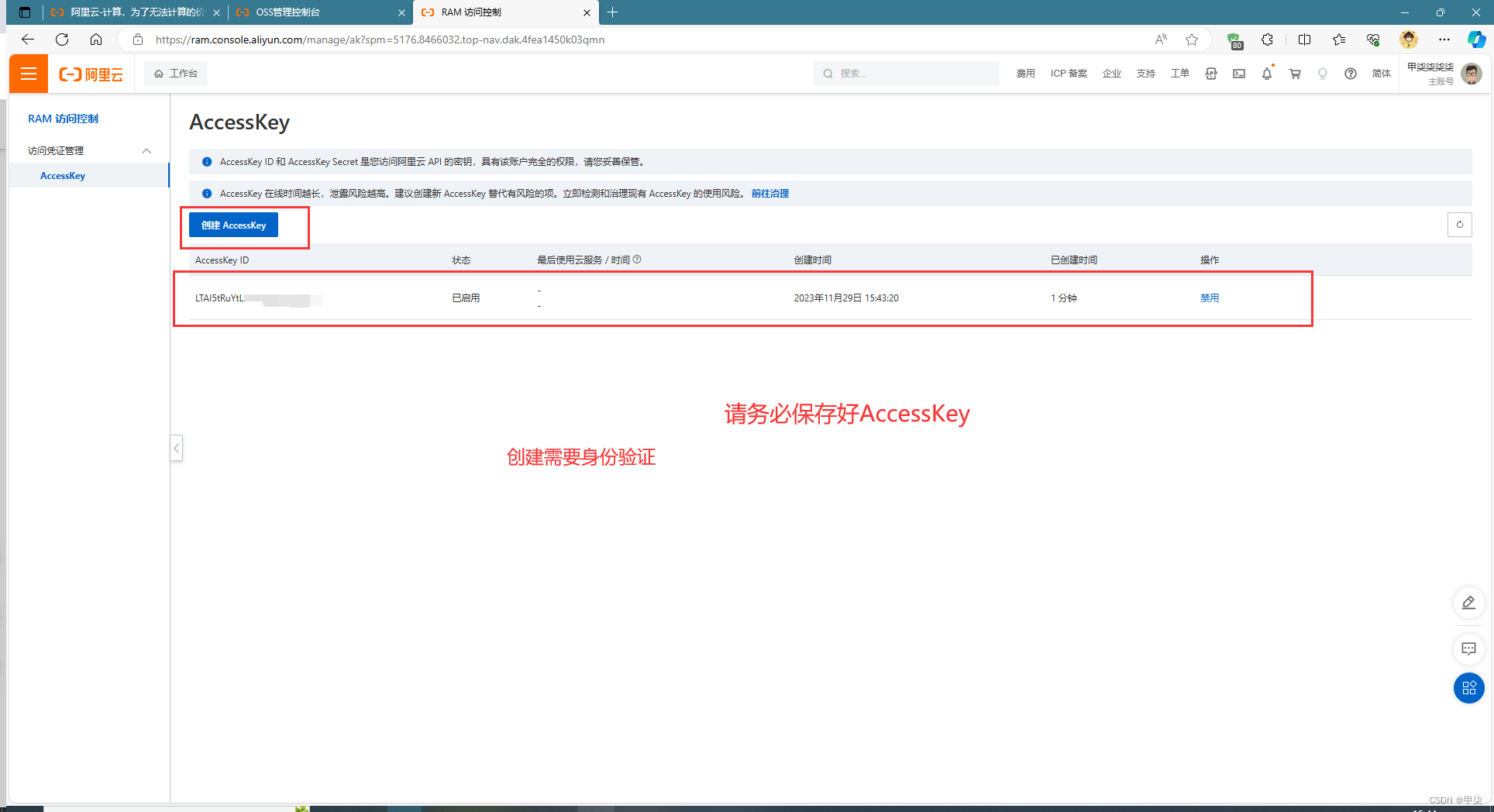Open a new browser tab
Image resolution: width=1494 pixels, height=812 pixels.
[x=613, y=12]
